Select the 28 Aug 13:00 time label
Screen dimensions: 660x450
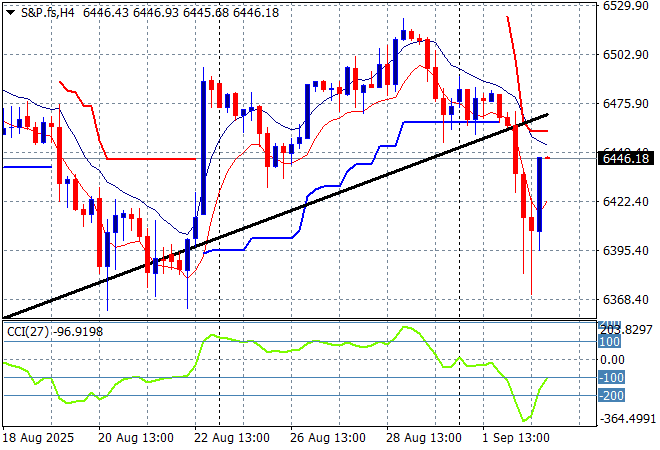(x=424, y=438)
